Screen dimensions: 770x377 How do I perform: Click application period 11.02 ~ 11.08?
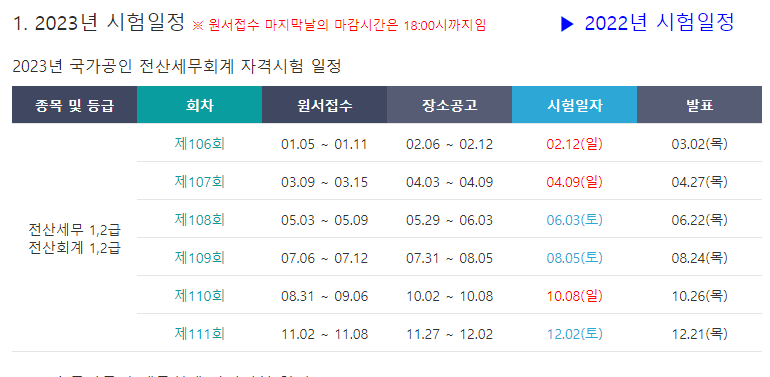324,335
